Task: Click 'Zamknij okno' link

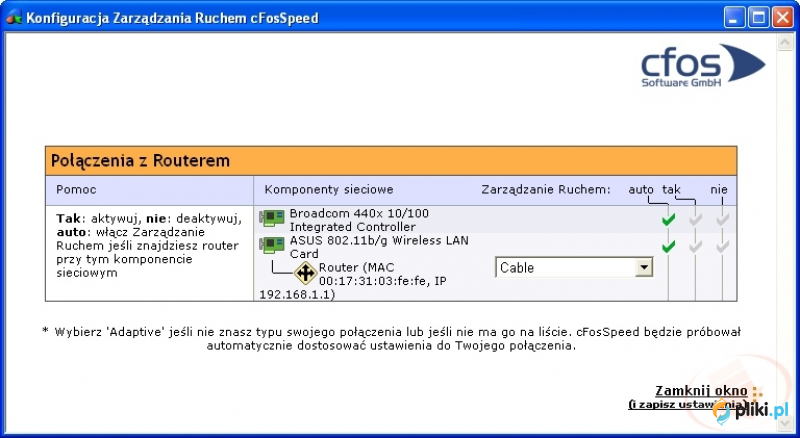Action: 701,391
